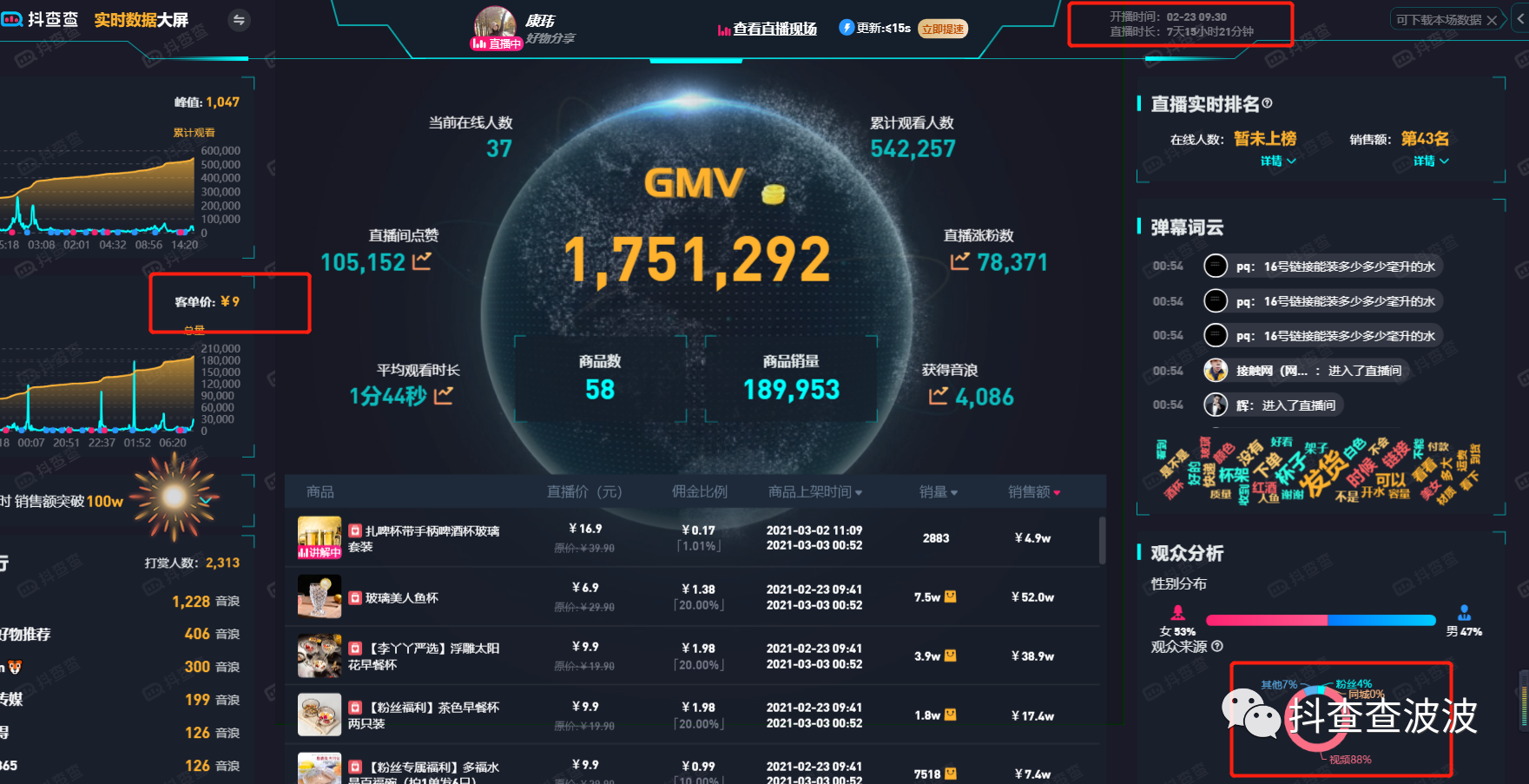Open 茶色早餐杯 product thumbnail

click(x=320, y=715)
